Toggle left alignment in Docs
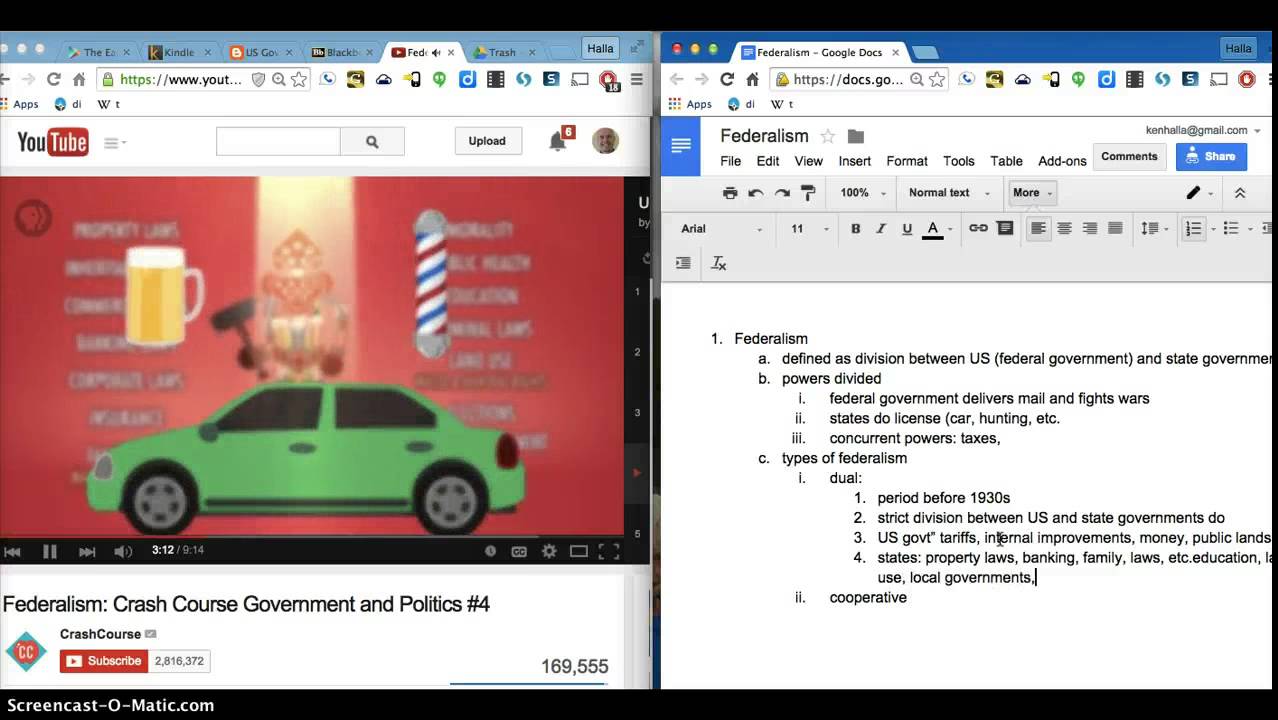1278x720 pixels. tap(1039, 228)
